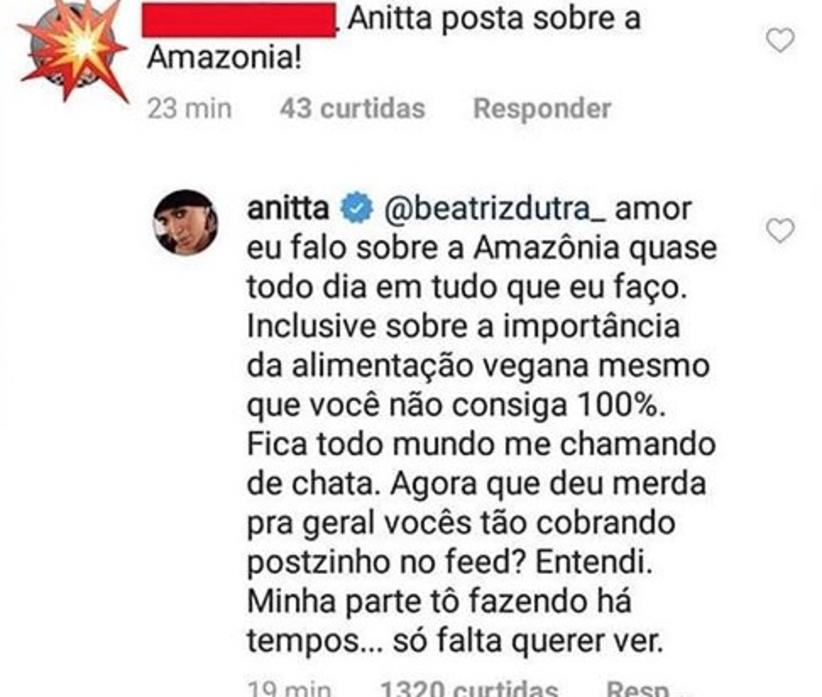Screen dimensions: 822x697
Task: Tap 'Fica todo mundo me chamando' line
Action: (481, 444)
